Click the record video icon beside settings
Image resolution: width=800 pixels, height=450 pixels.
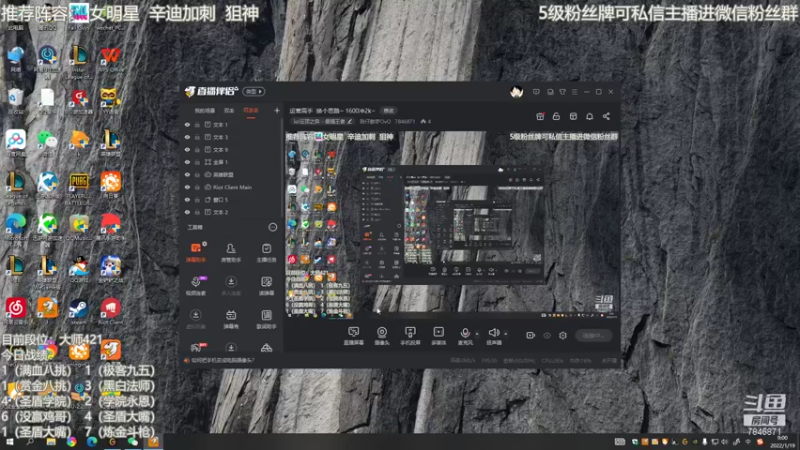(x=531, y=335)
